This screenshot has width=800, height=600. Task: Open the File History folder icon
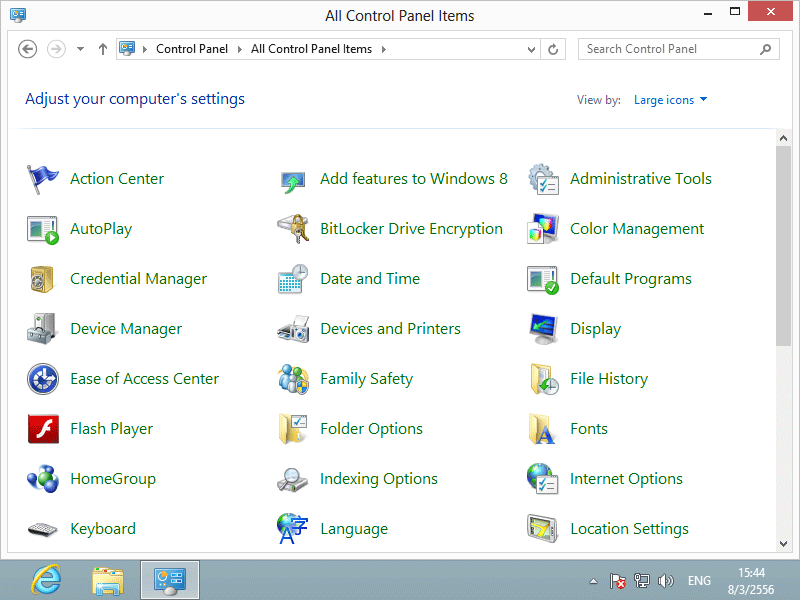pos(544,379)
